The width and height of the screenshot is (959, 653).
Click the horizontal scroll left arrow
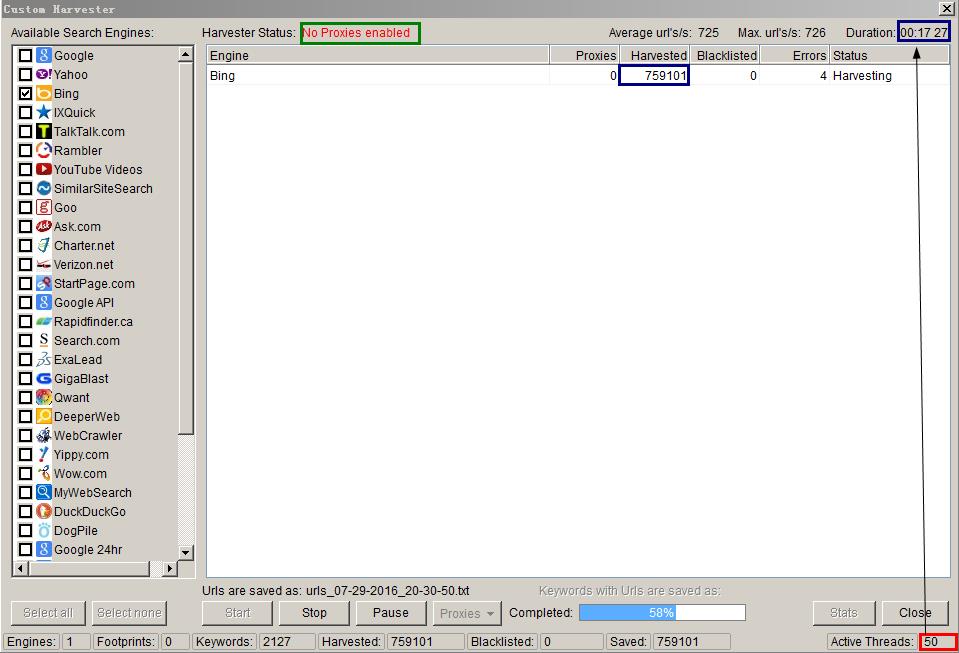click(x=21, y=569)
